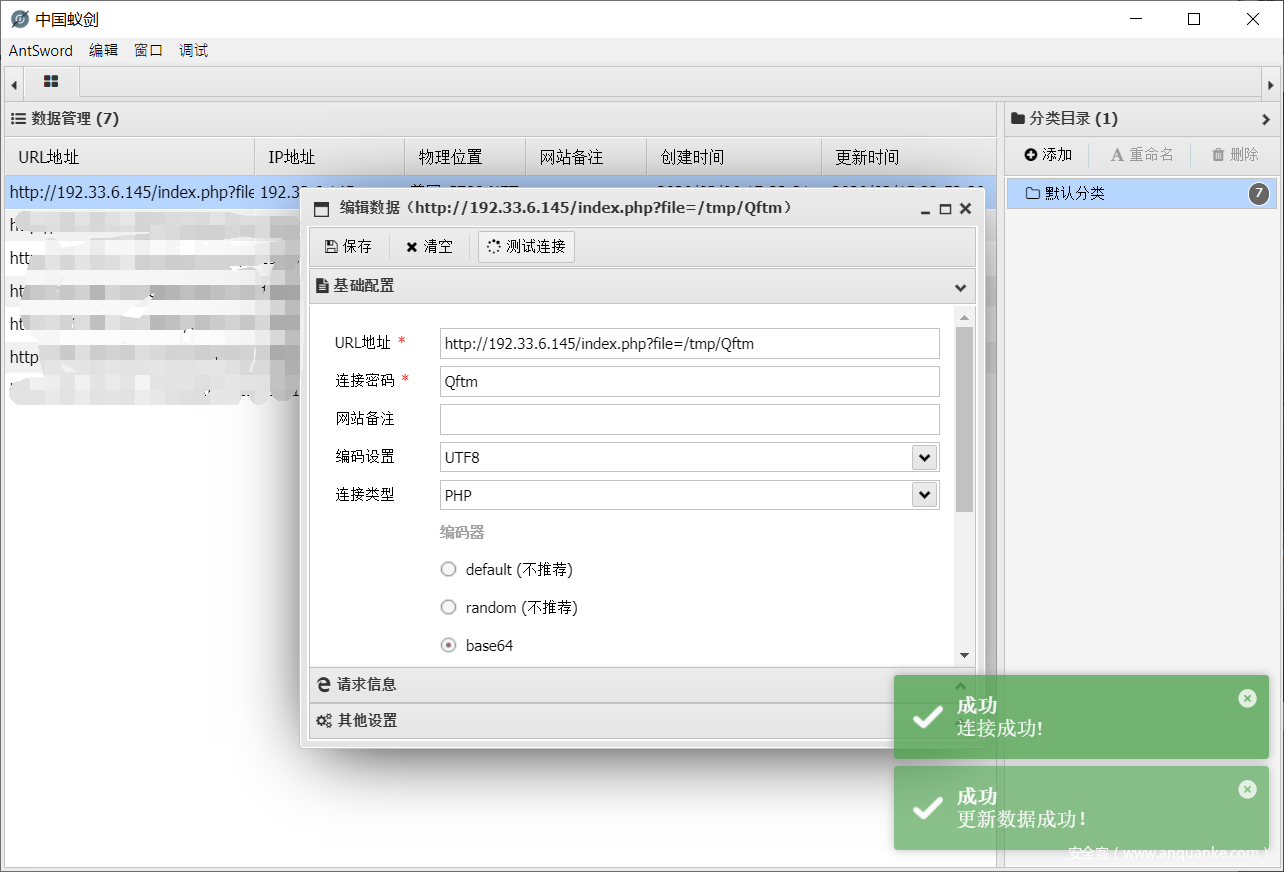Click the Clear (清空) X icon button
The width and height of the screenshot is (1284, 872).
tap(429, 247)
